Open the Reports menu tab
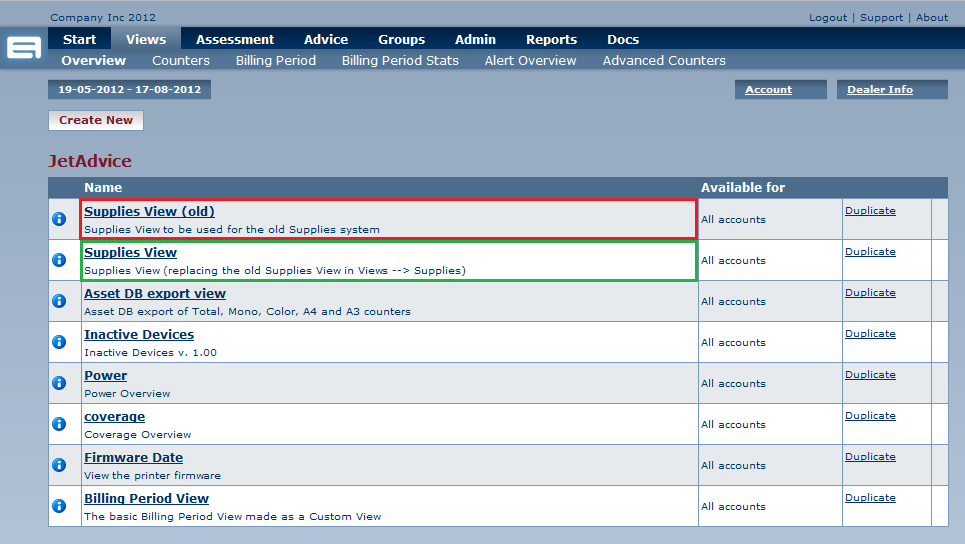This screenshot has height=544, width=965. click(x=551, y=40)
